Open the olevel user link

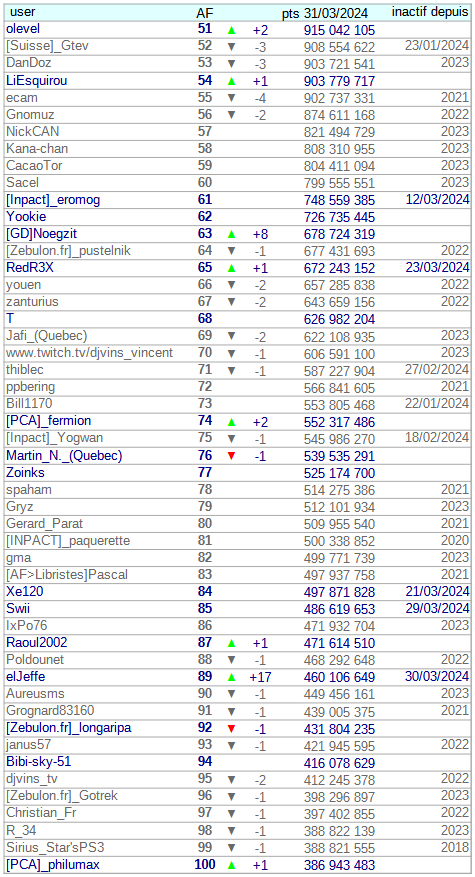point(23,29)
